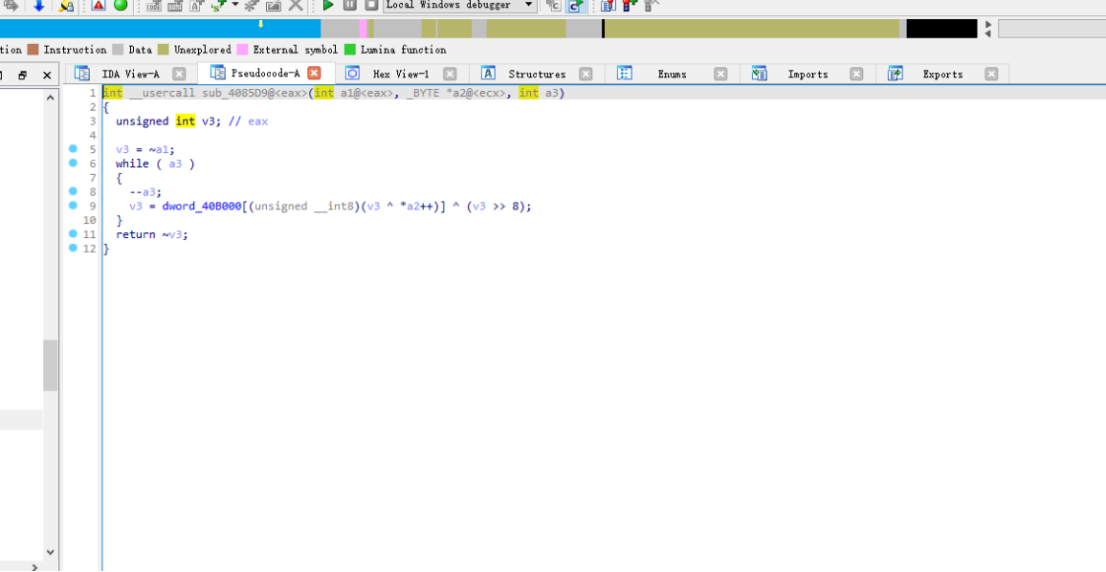Viewport: 1106px width, 572px height.
Task: Open the Hex View-1 tab
Action: pos(399,74)
